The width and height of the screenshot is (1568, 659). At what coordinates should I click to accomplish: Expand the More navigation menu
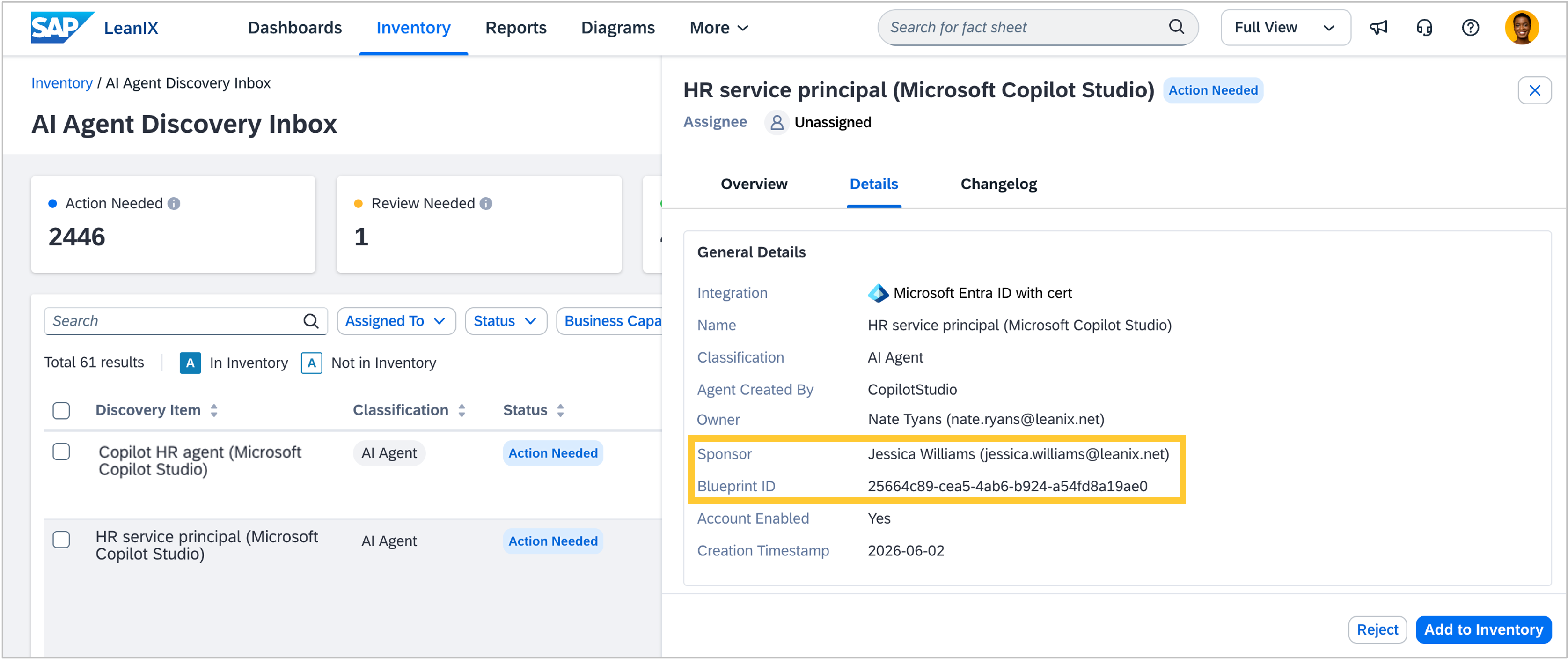[718, 28]
